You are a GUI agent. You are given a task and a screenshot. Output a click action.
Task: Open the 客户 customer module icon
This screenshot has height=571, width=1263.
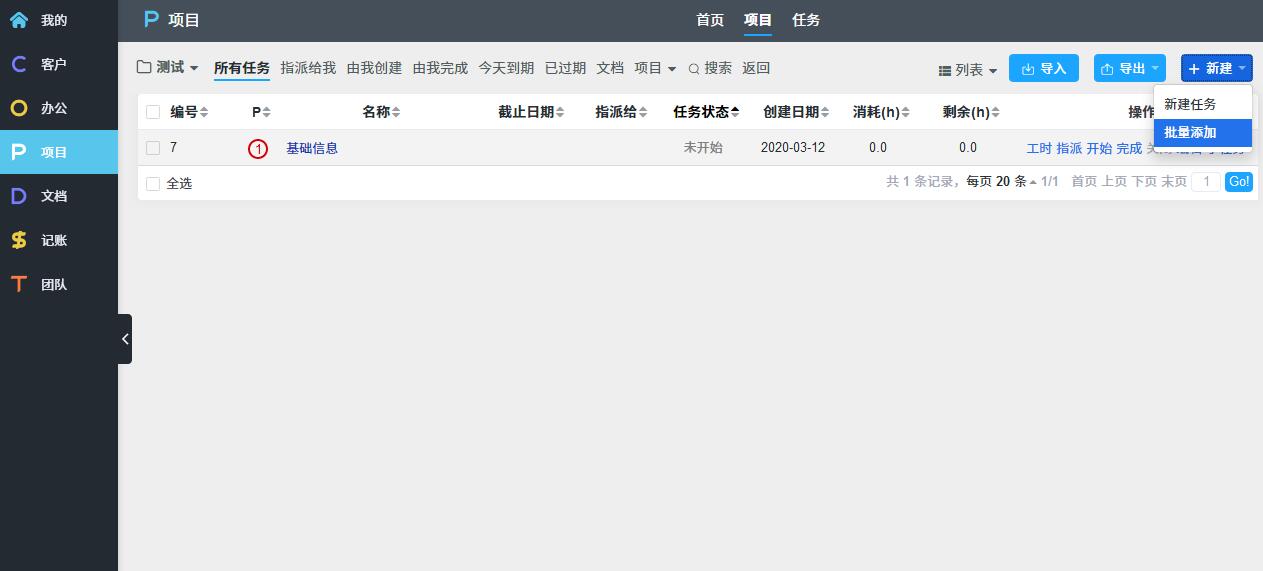tap(18, 64)
